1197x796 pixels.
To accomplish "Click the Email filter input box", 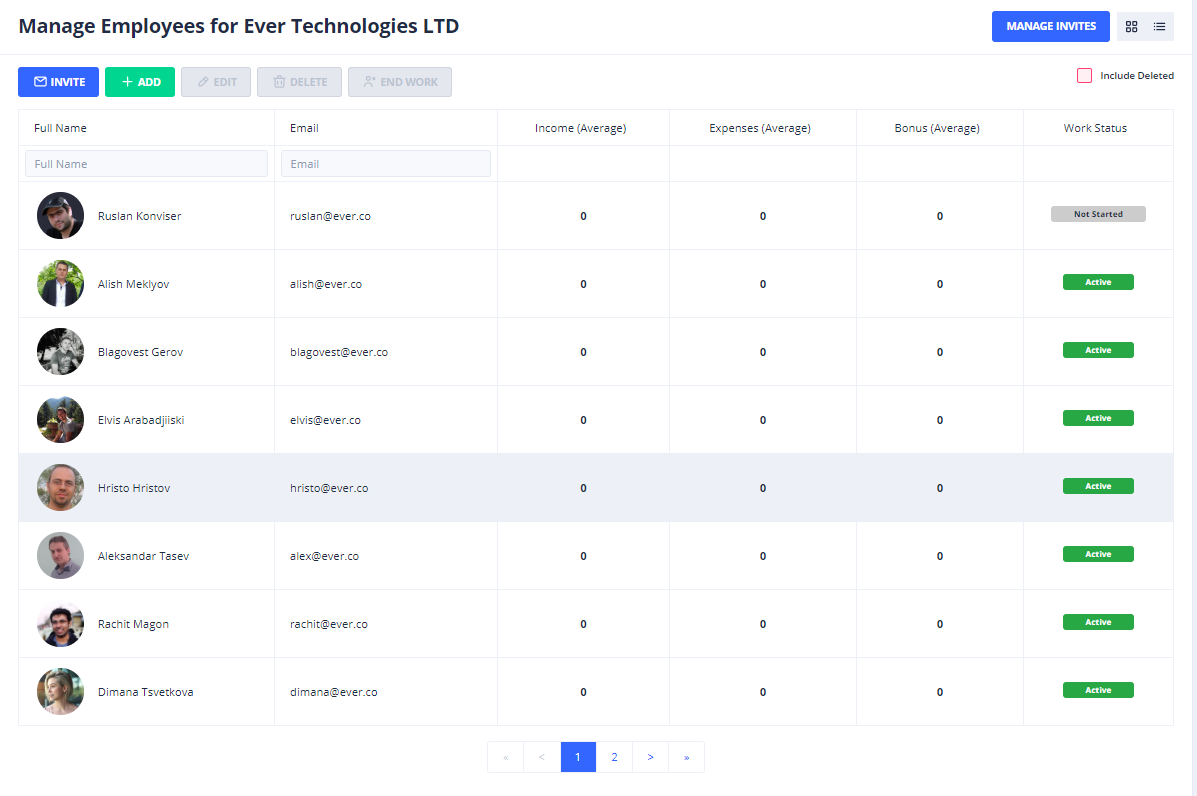I will tap(386, 164).
